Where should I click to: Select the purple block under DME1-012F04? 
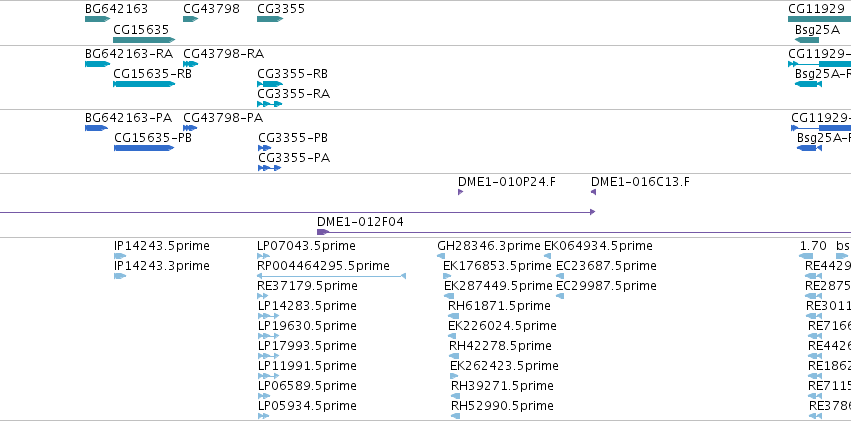[323, 232]
